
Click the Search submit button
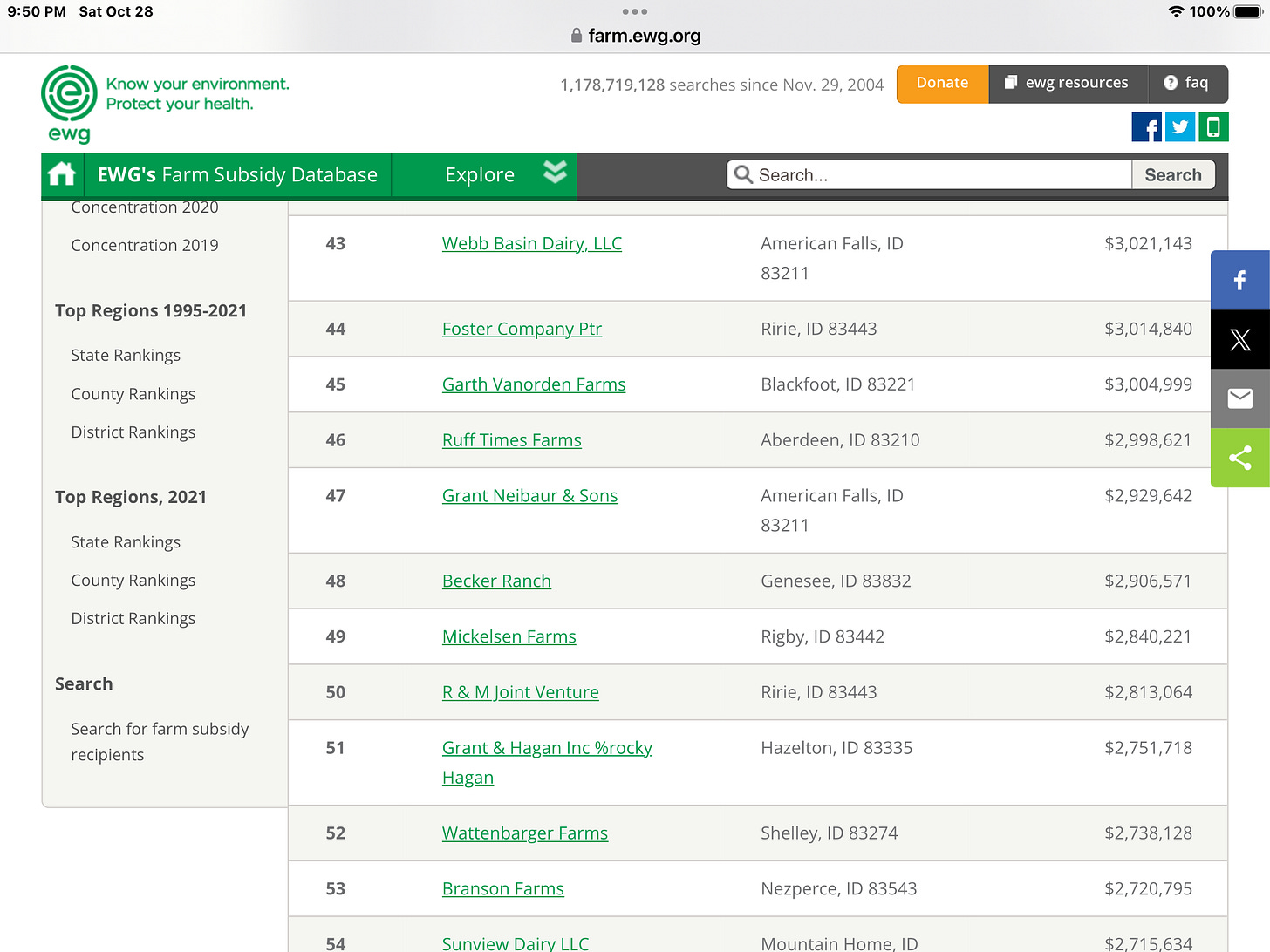click(x=1173, y=174)
